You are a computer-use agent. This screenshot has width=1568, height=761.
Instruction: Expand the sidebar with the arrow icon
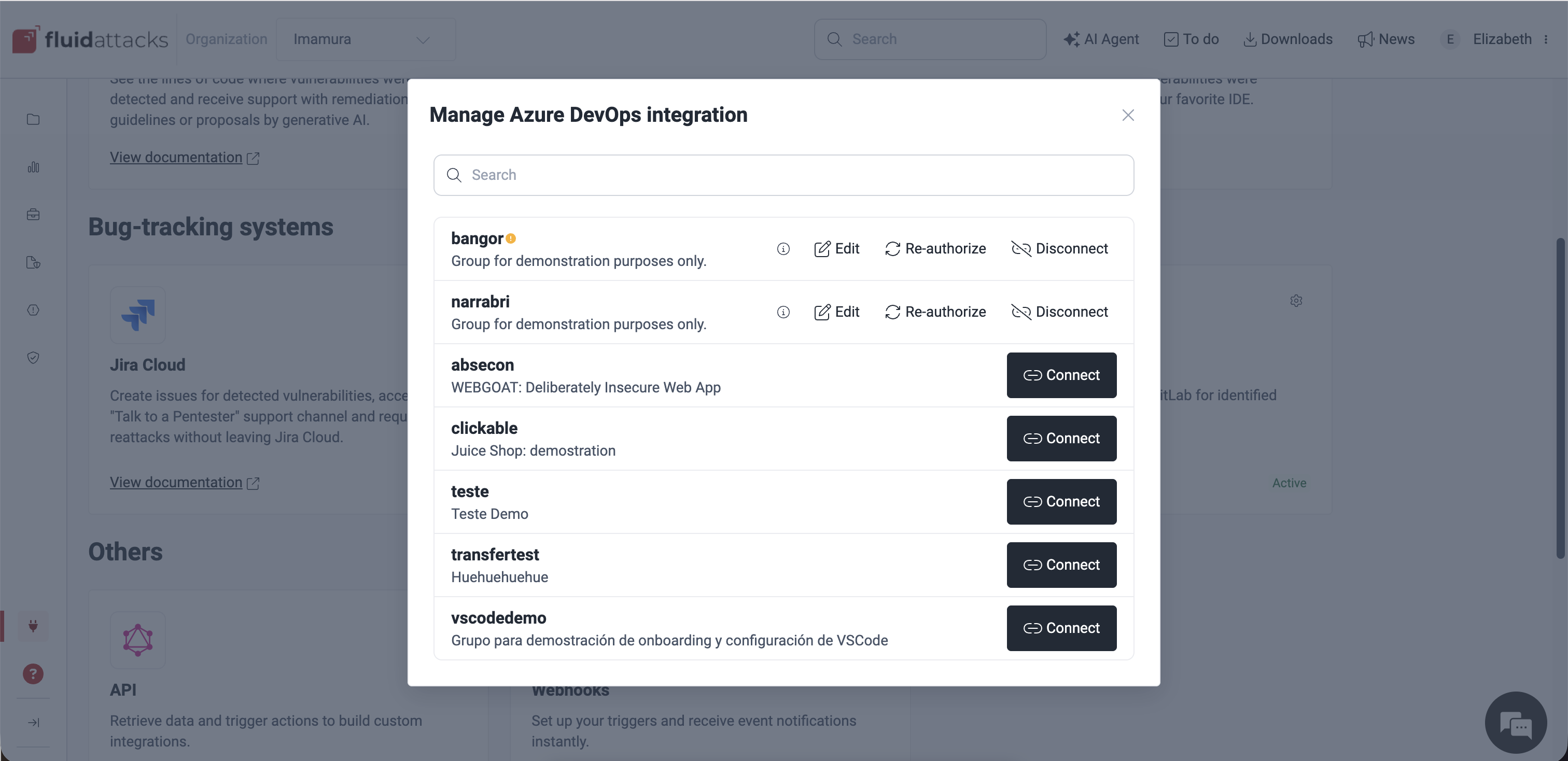pos(34,723)
